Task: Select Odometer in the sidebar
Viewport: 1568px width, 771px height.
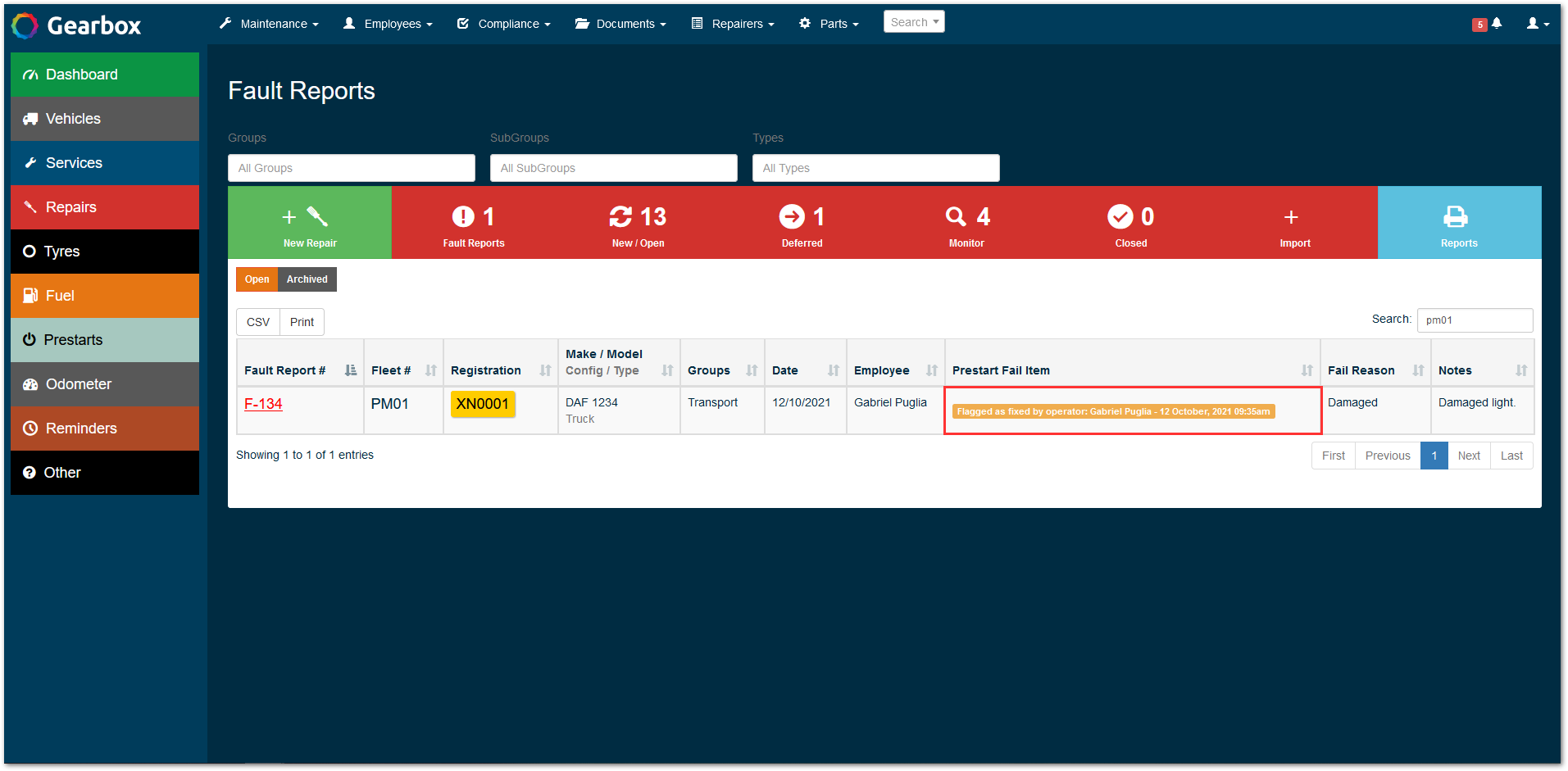Action: pos(105,384)
